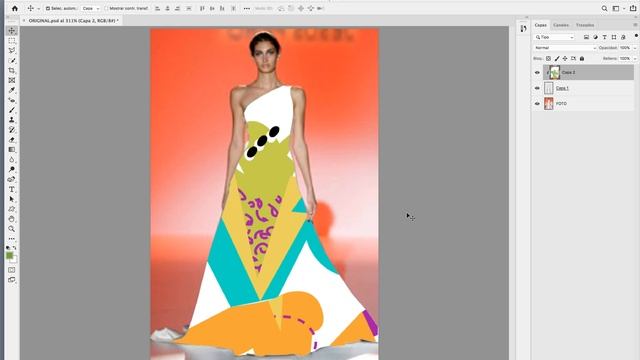Toggle the Selec. autom. checkbox
The height and width of the screenshot is (360, 640).
tap(48, 8)
